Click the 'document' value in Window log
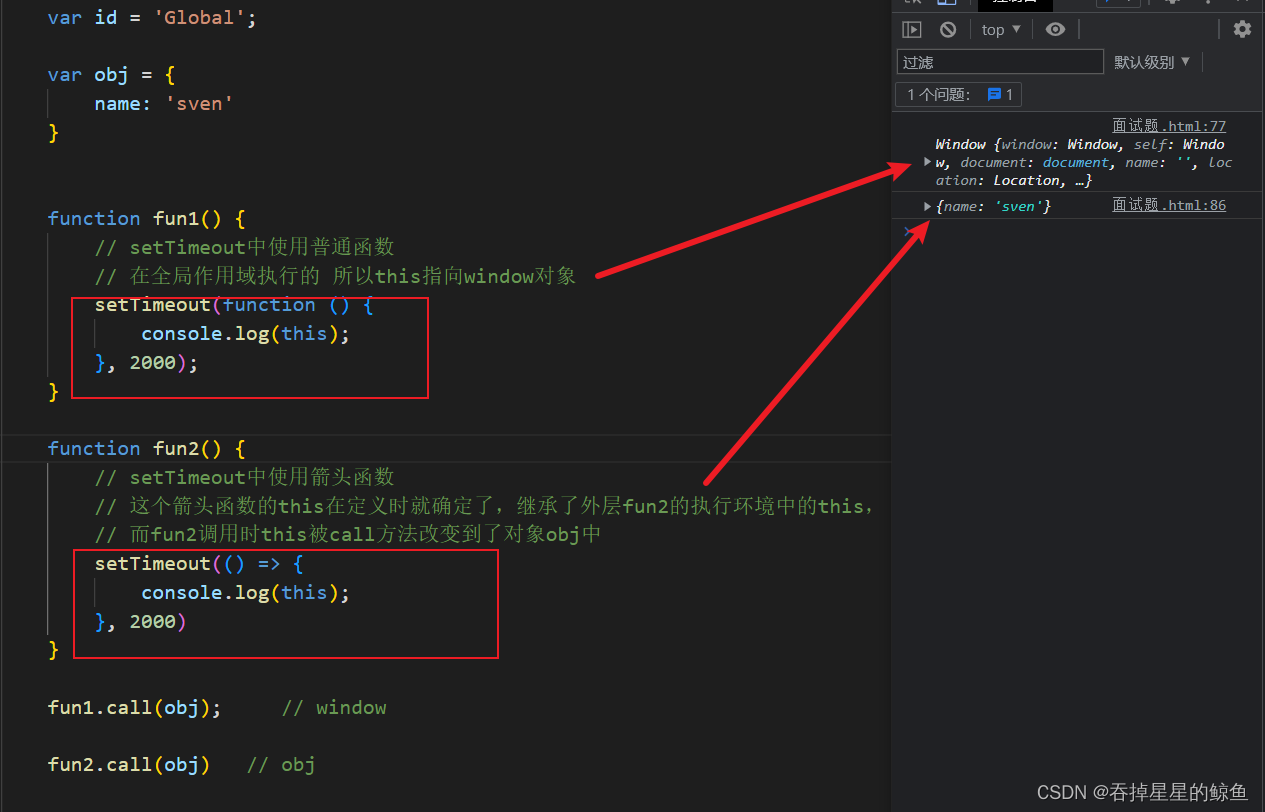Image resolution: width=1265 pixels, height=812 pixels. pos(1076,162)
